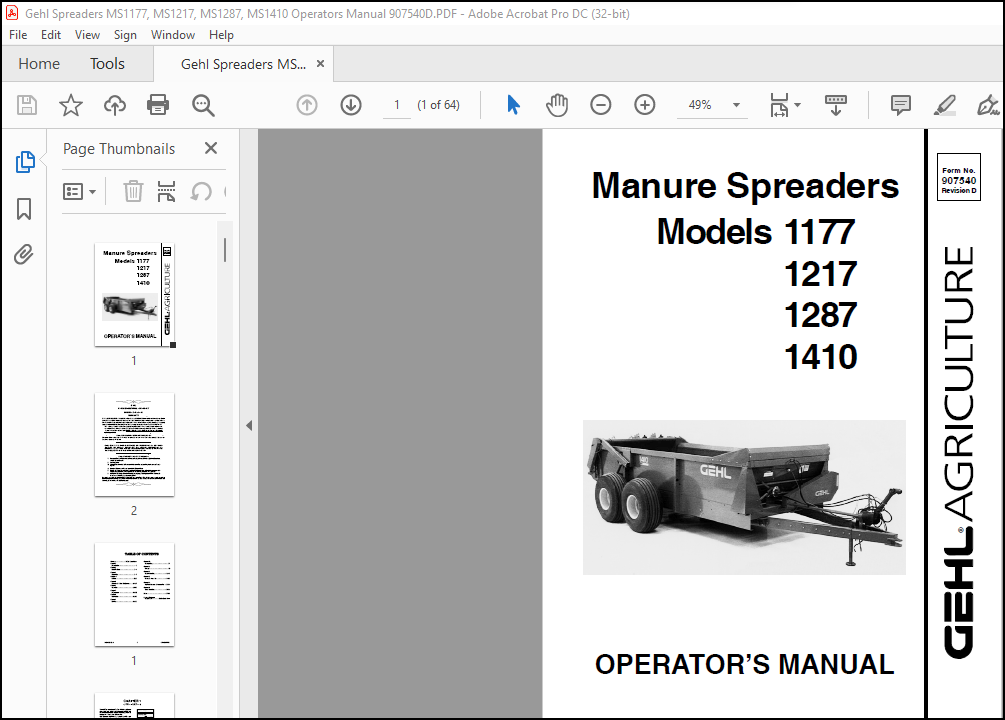Open the Help menu
Viewport: 1005px width, 720px height.
(x=221, y=35)
